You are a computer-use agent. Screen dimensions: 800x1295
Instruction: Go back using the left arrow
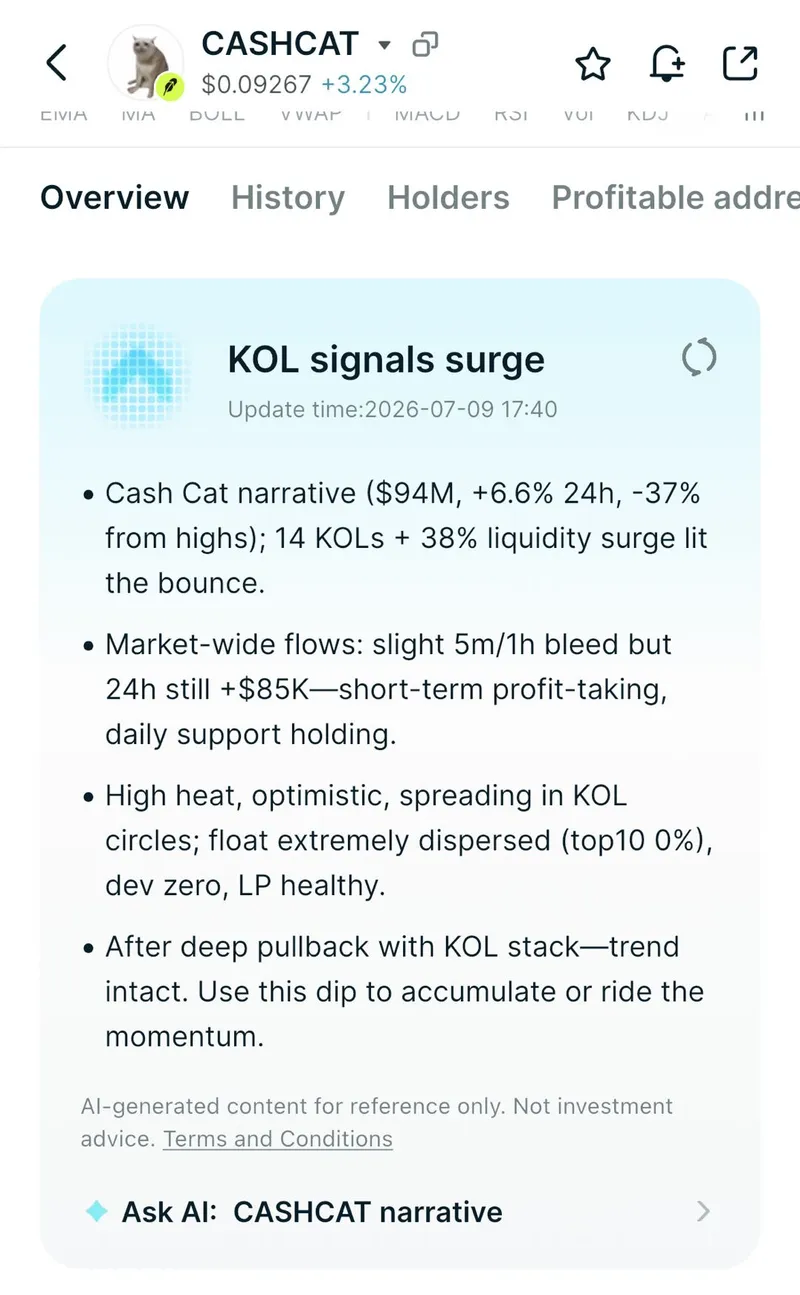click(57, 63)
